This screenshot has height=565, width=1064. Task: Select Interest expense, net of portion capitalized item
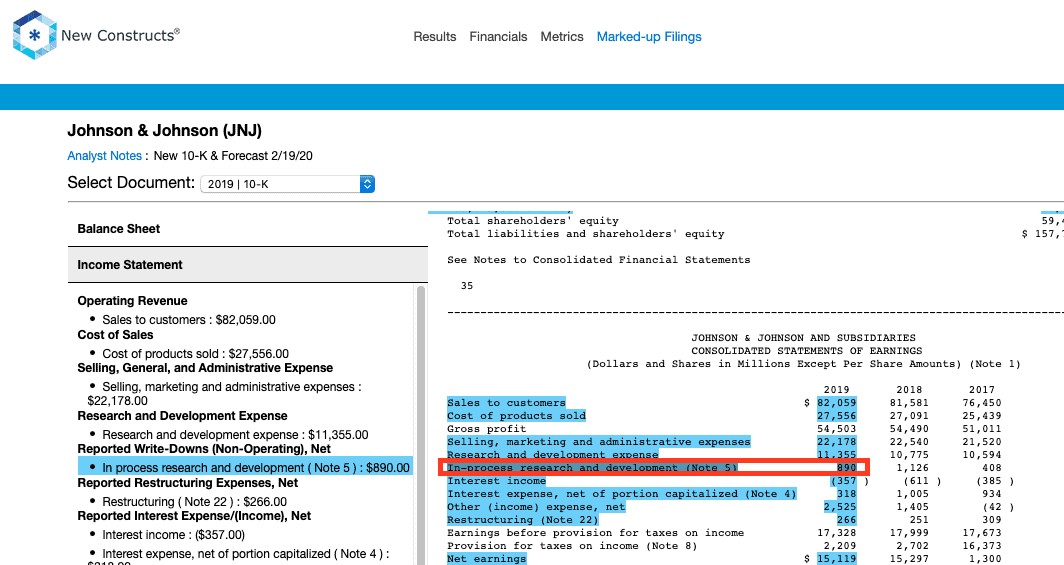(238, 558)
